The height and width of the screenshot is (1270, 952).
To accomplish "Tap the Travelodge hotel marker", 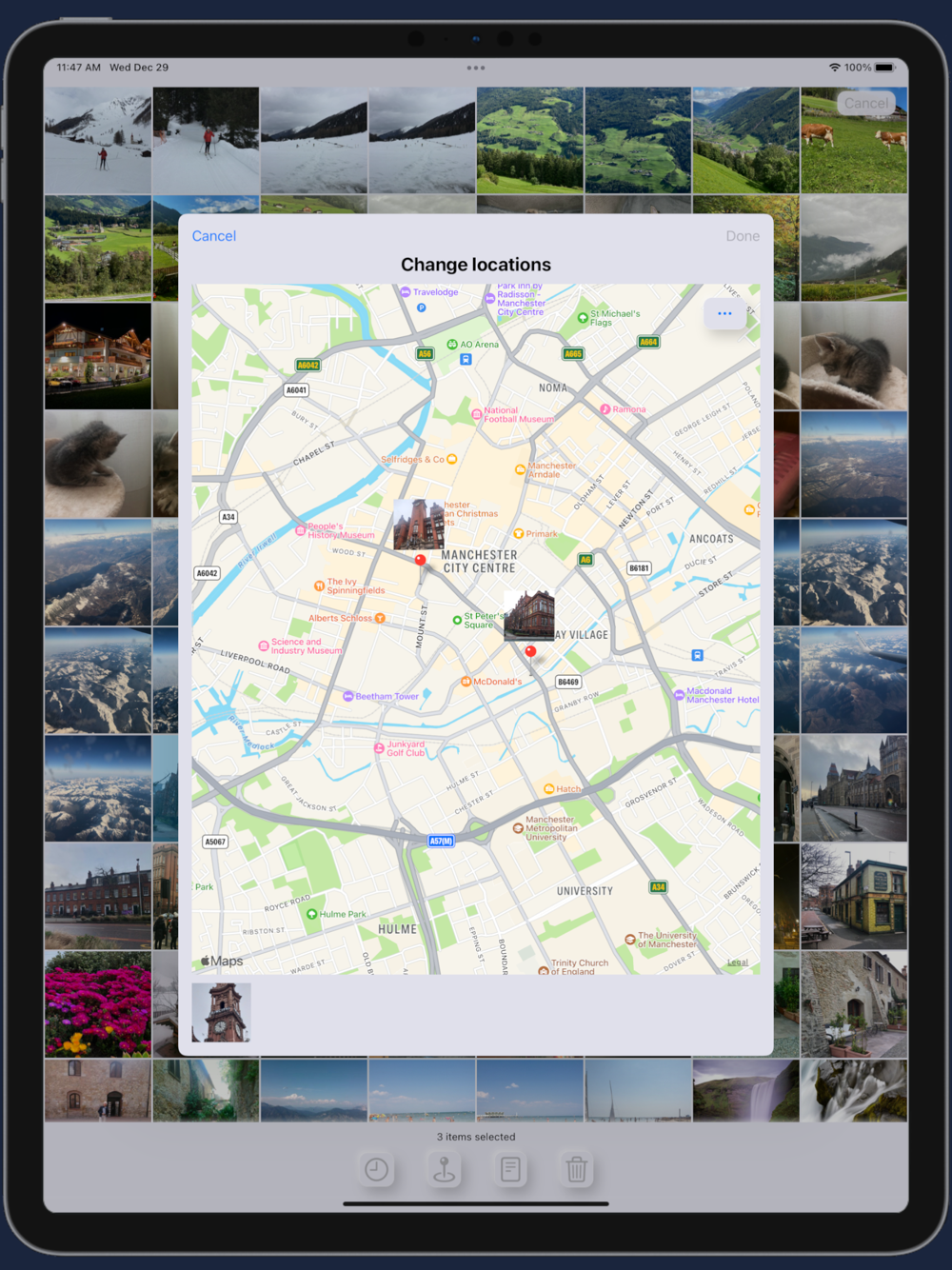I will tap(406, 292).
